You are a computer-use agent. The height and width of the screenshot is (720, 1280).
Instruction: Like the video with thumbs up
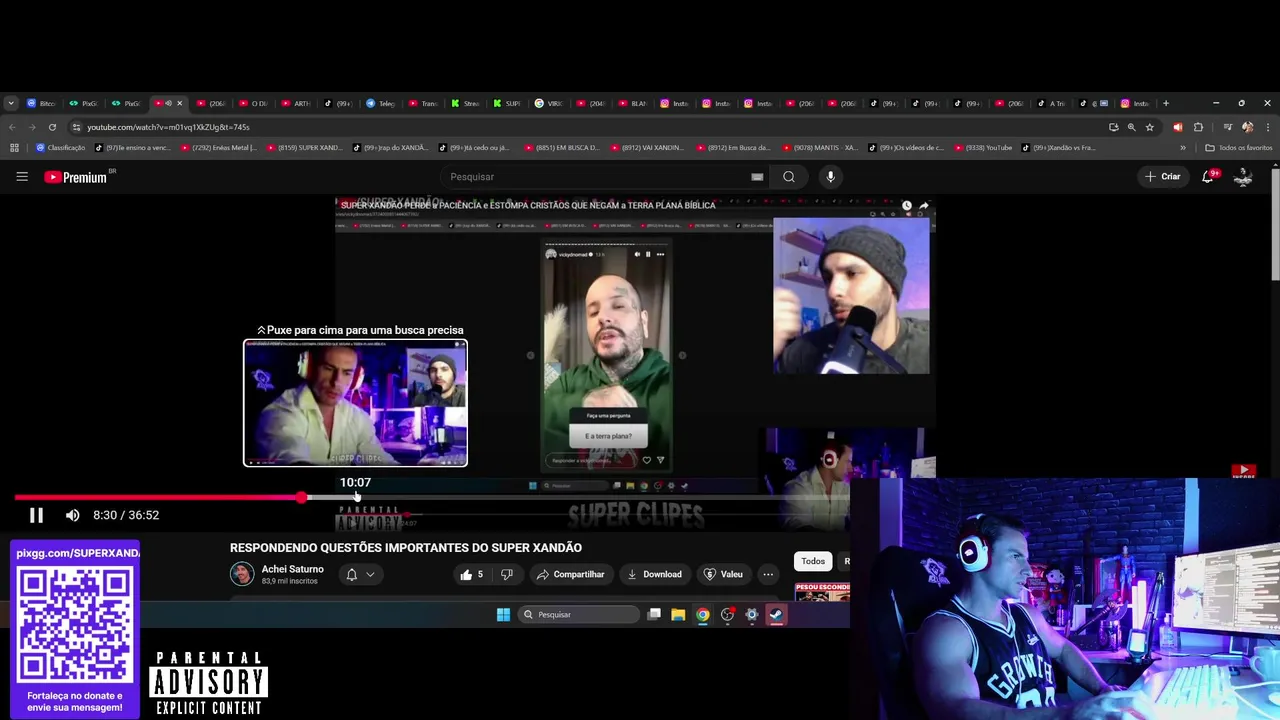[x=471, y=574]
